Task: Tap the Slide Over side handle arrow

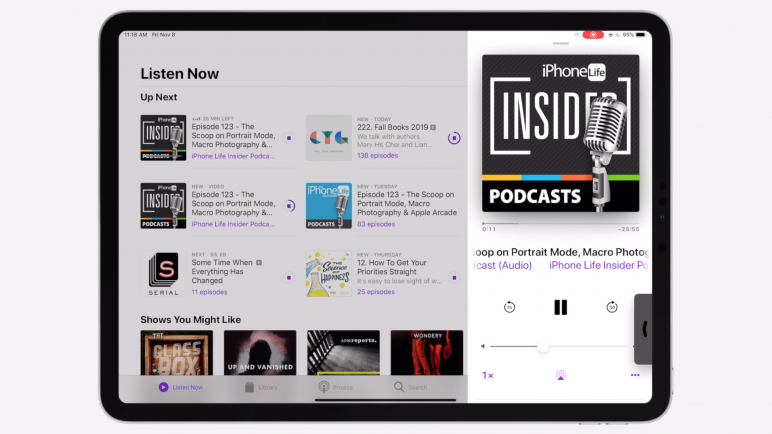Action: click(643, 329)
